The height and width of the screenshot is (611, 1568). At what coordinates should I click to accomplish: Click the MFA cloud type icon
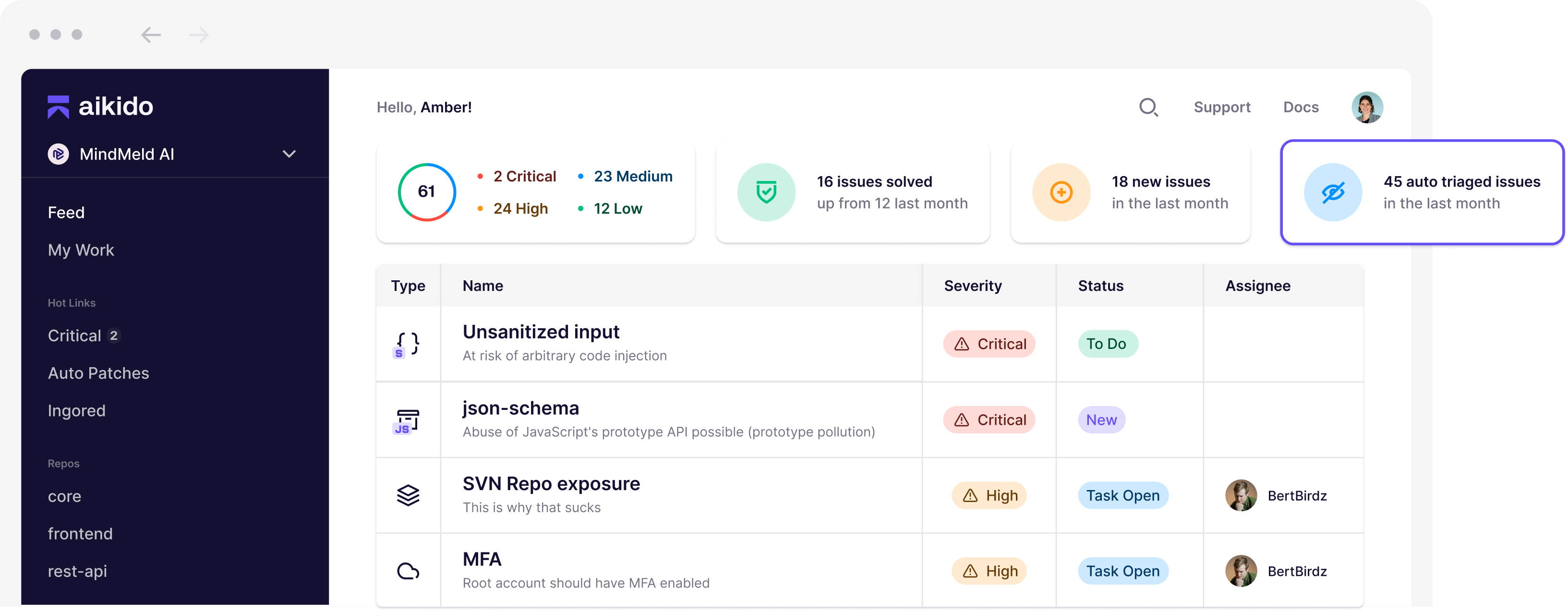tap(408, 572)
